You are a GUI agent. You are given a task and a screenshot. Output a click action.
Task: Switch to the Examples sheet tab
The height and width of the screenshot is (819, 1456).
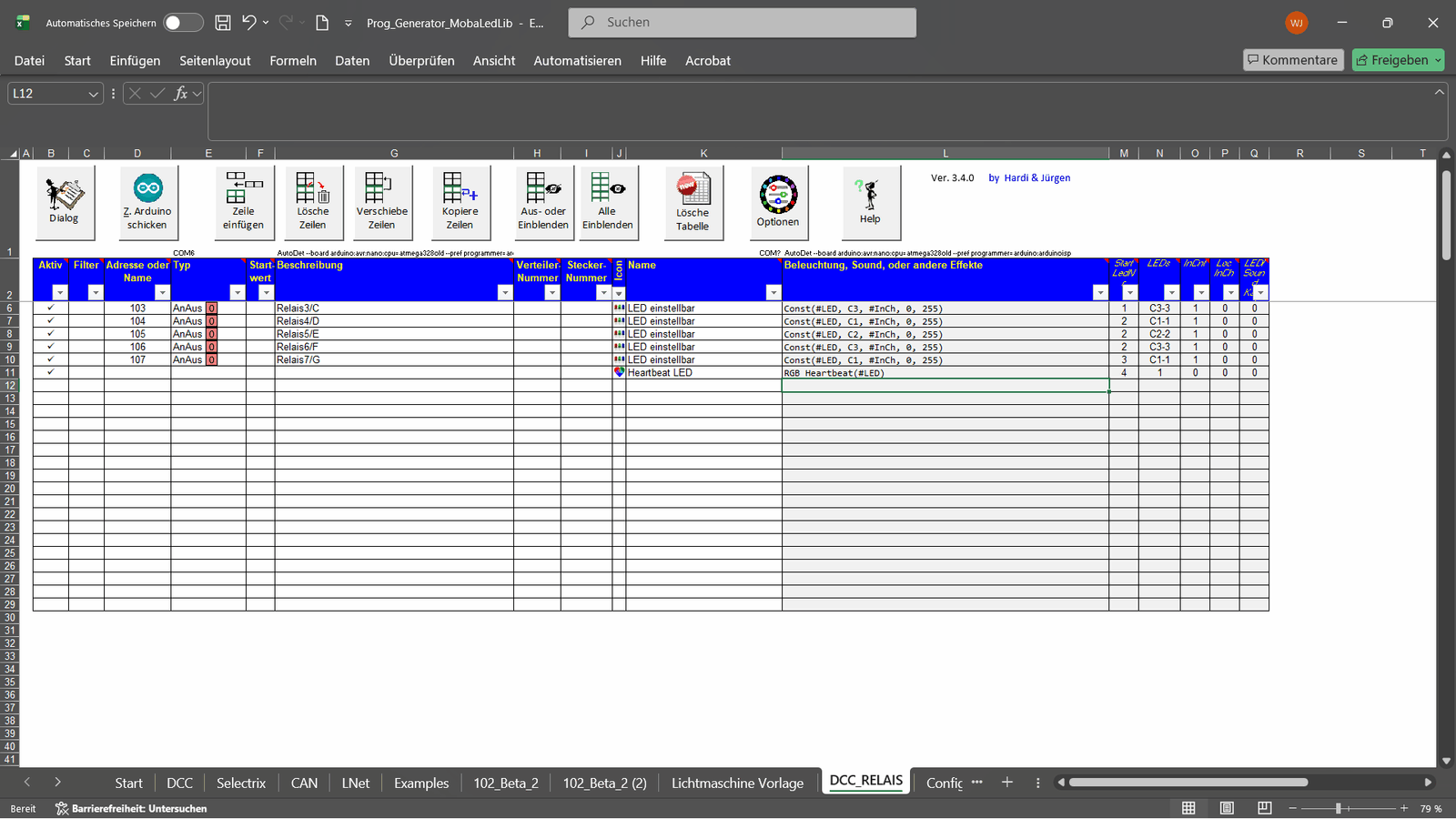click(421, 784)
